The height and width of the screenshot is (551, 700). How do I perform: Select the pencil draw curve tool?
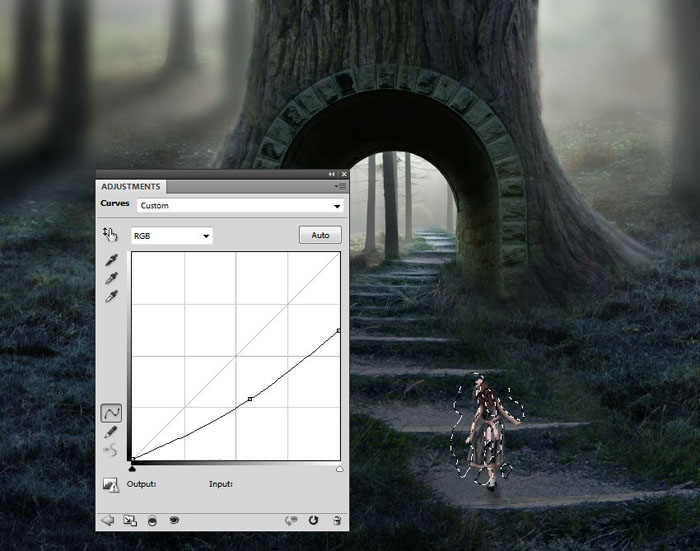point(111,432)
